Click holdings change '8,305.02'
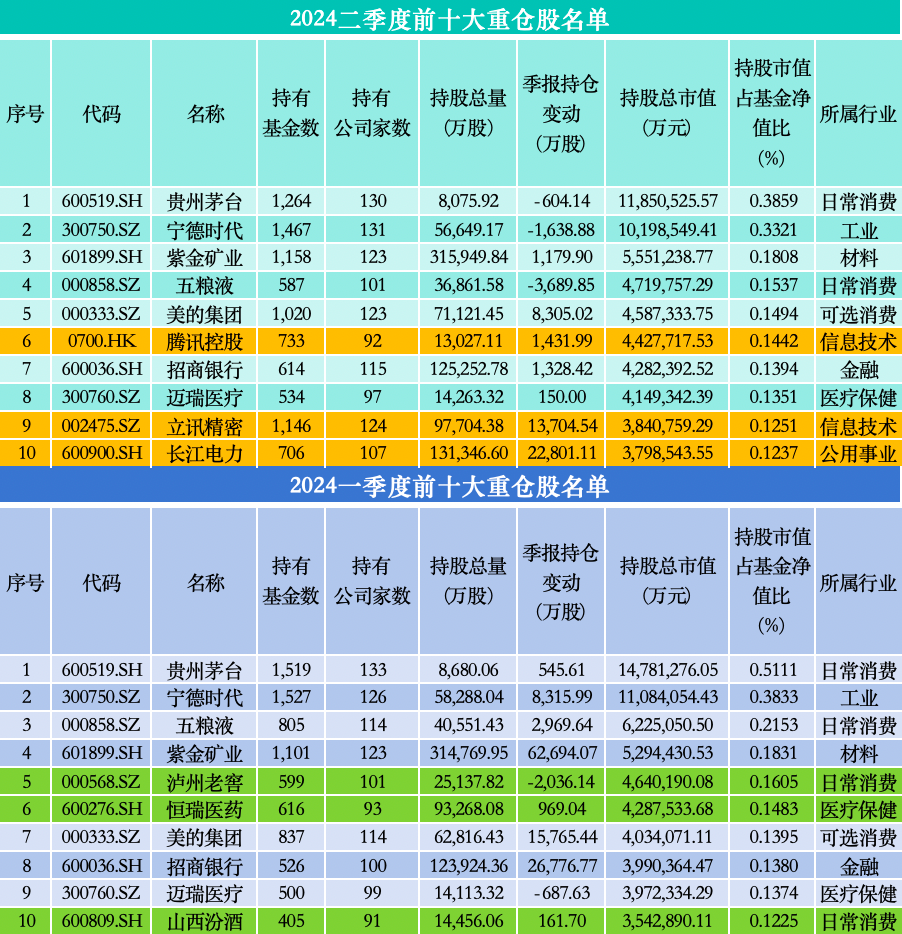Screen dimensions: 902x934 tap(562, 314)
